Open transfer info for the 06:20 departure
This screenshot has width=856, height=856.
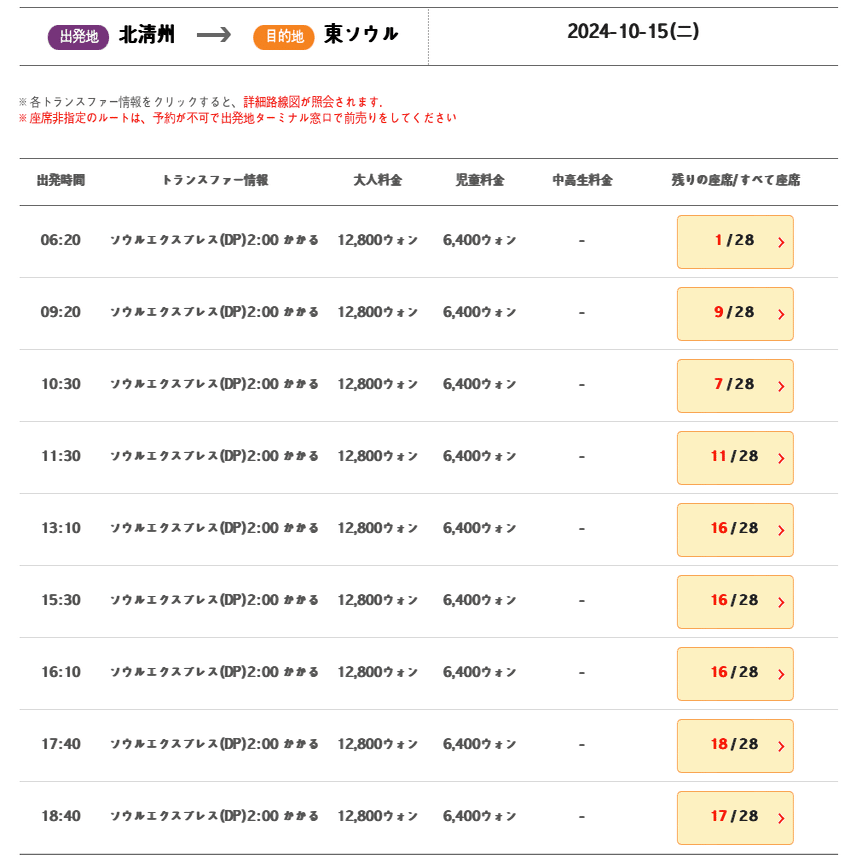coord(214,241)
